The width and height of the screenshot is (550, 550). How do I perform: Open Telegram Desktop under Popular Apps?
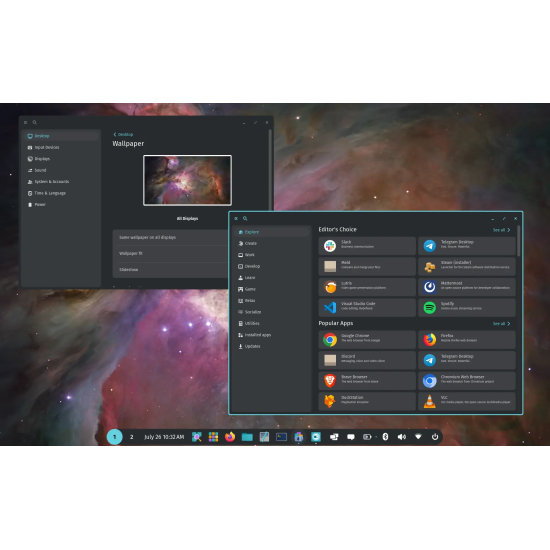point(467,360)
